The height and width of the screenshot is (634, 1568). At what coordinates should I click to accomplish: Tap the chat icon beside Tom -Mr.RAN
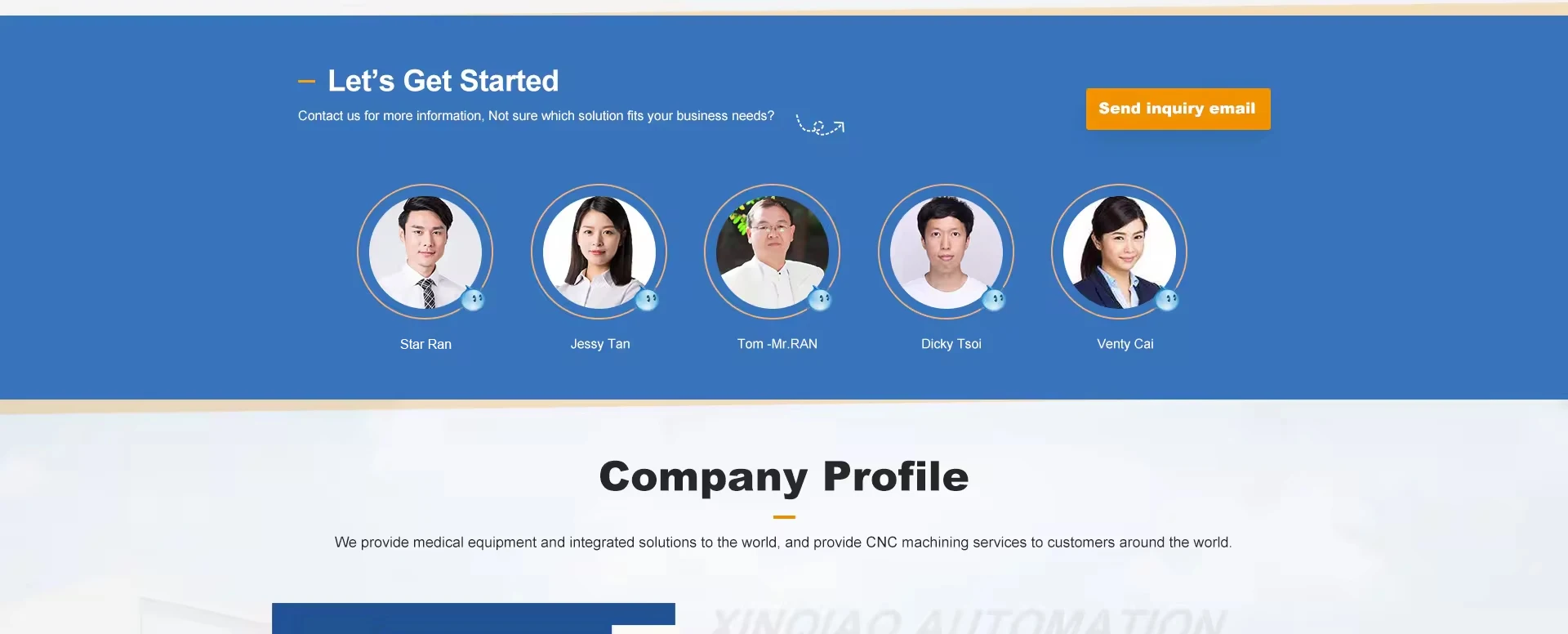[820, 300]
